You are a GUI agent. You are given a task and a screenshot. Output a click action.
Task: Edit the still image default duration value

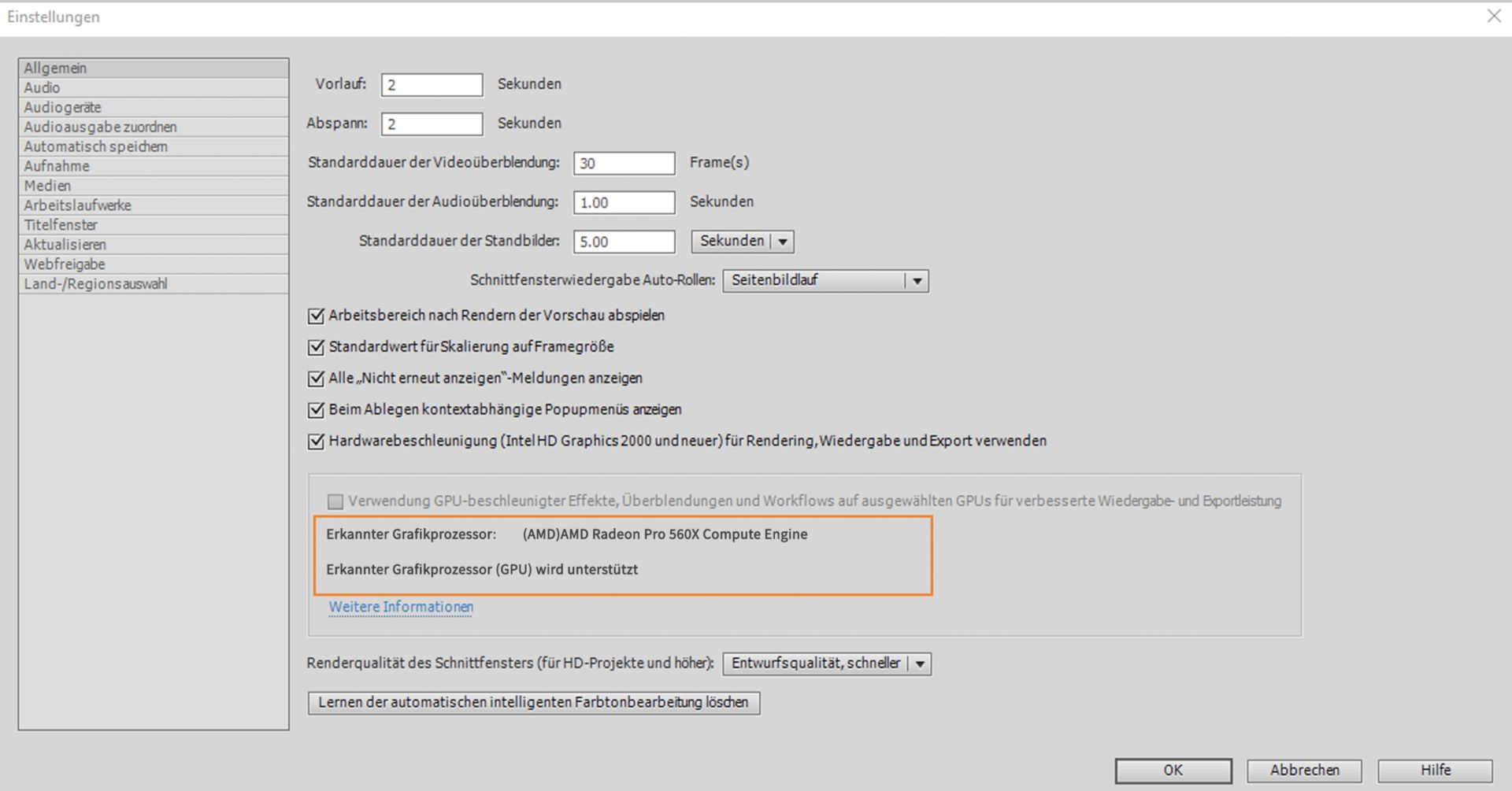(624, 242)
